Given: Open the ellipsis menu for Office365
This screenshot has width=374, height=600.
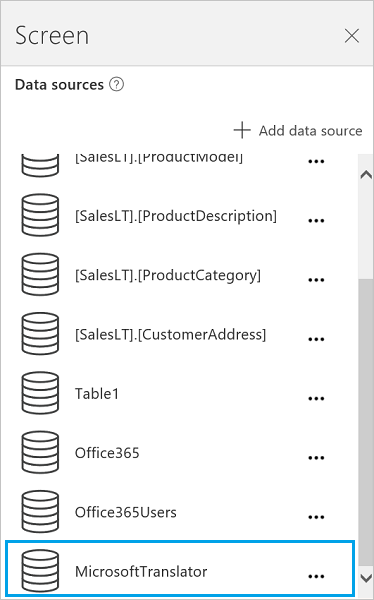Looking at the screenshot, I should click(x=316, y=458).
